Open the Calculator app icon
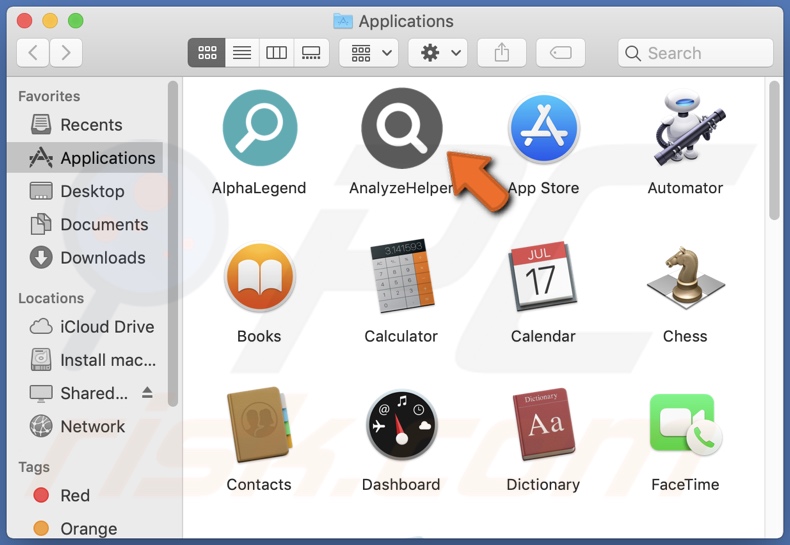790x545 pixels. (402, 276)
